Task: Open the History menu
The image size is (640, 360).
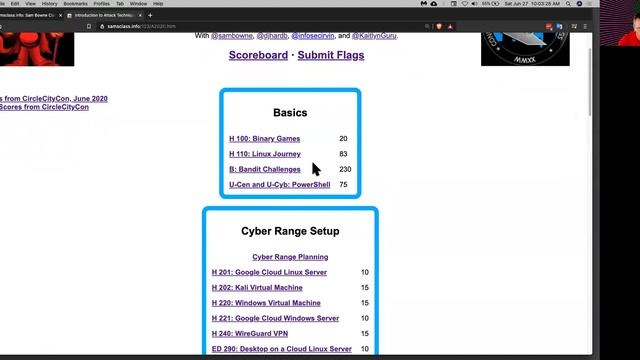Action: pos(49,4)
